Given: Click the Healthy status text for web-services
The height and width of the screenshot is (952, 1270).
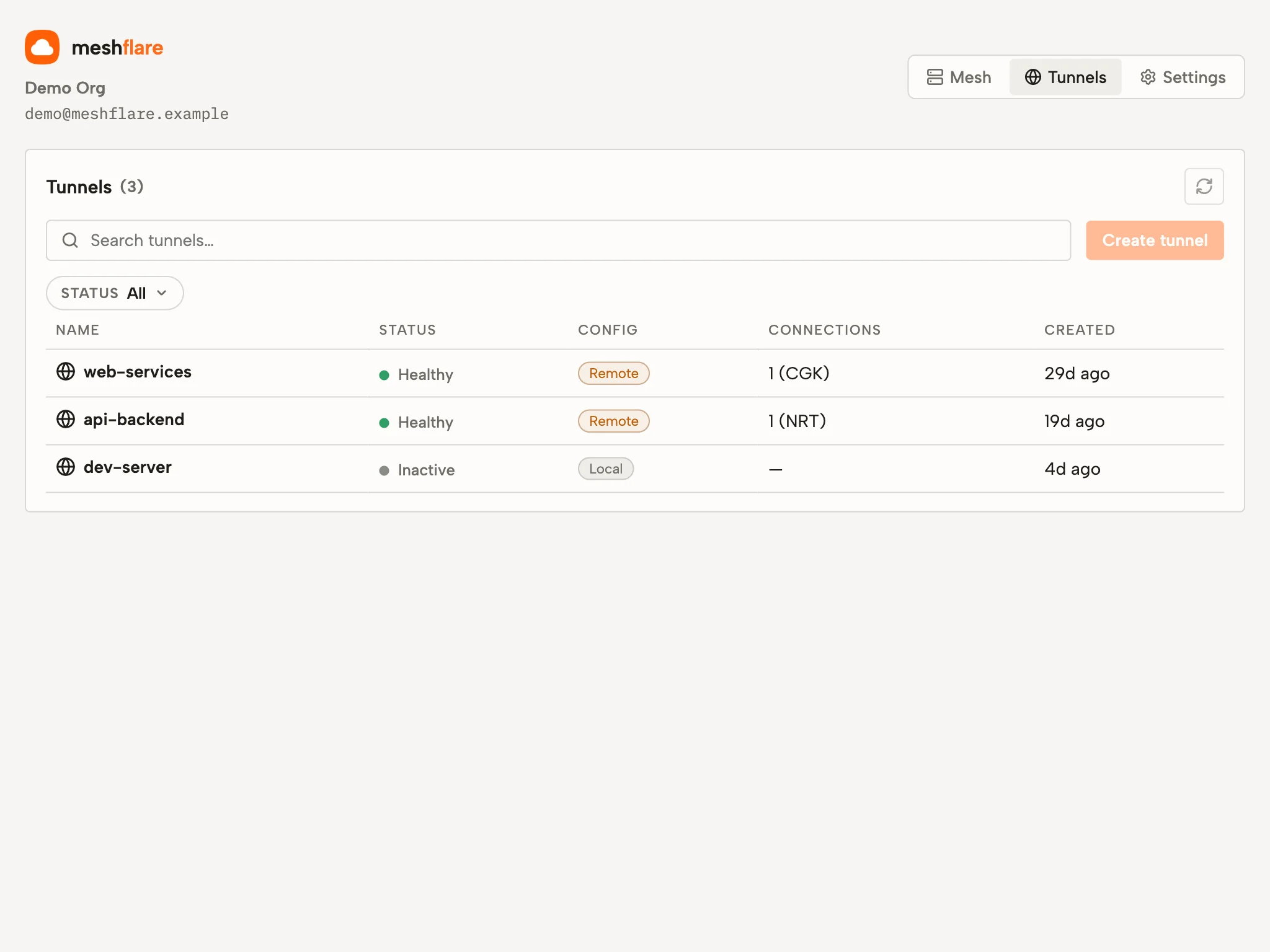Looking at the screenshot, I should pos(425,375).
